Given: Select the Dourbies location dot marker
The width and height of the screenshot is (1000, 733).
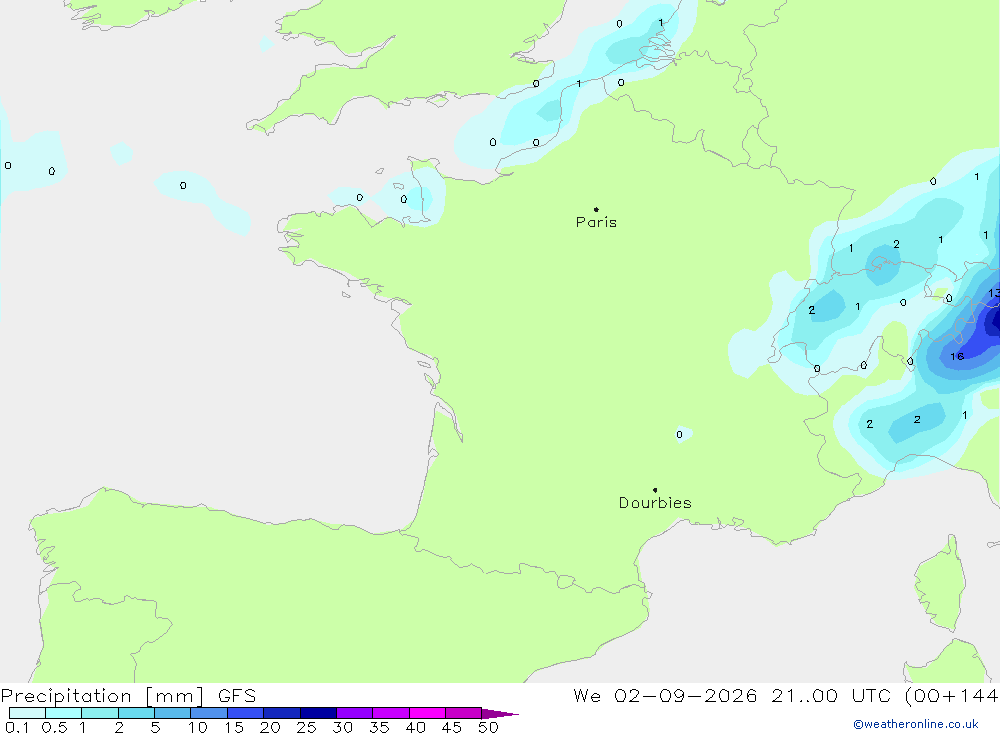Looking at the screenshot, I should pyautogui.click(x=655, y=490).
